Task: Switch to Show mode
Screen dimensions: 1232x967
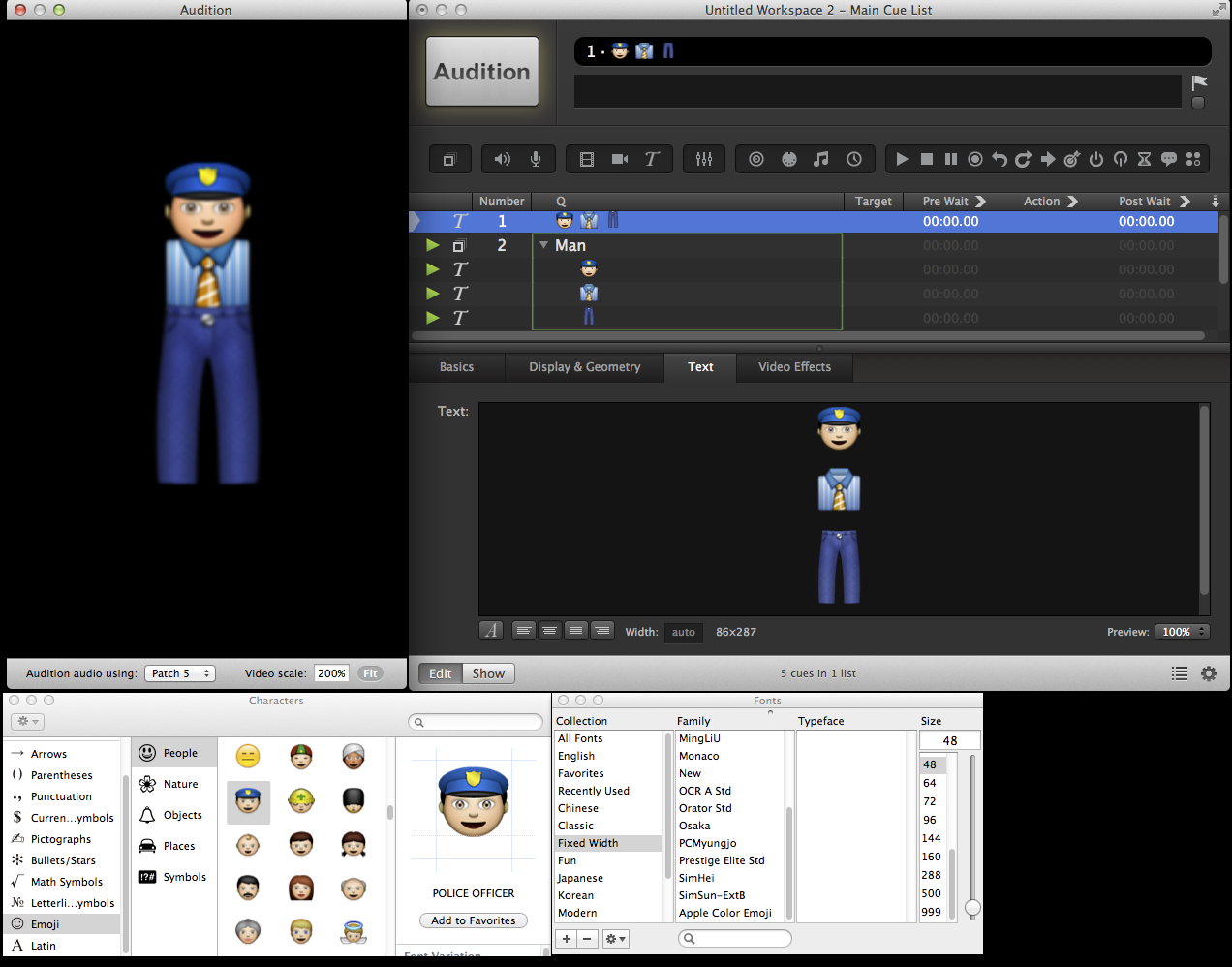Action: point(488,673)
